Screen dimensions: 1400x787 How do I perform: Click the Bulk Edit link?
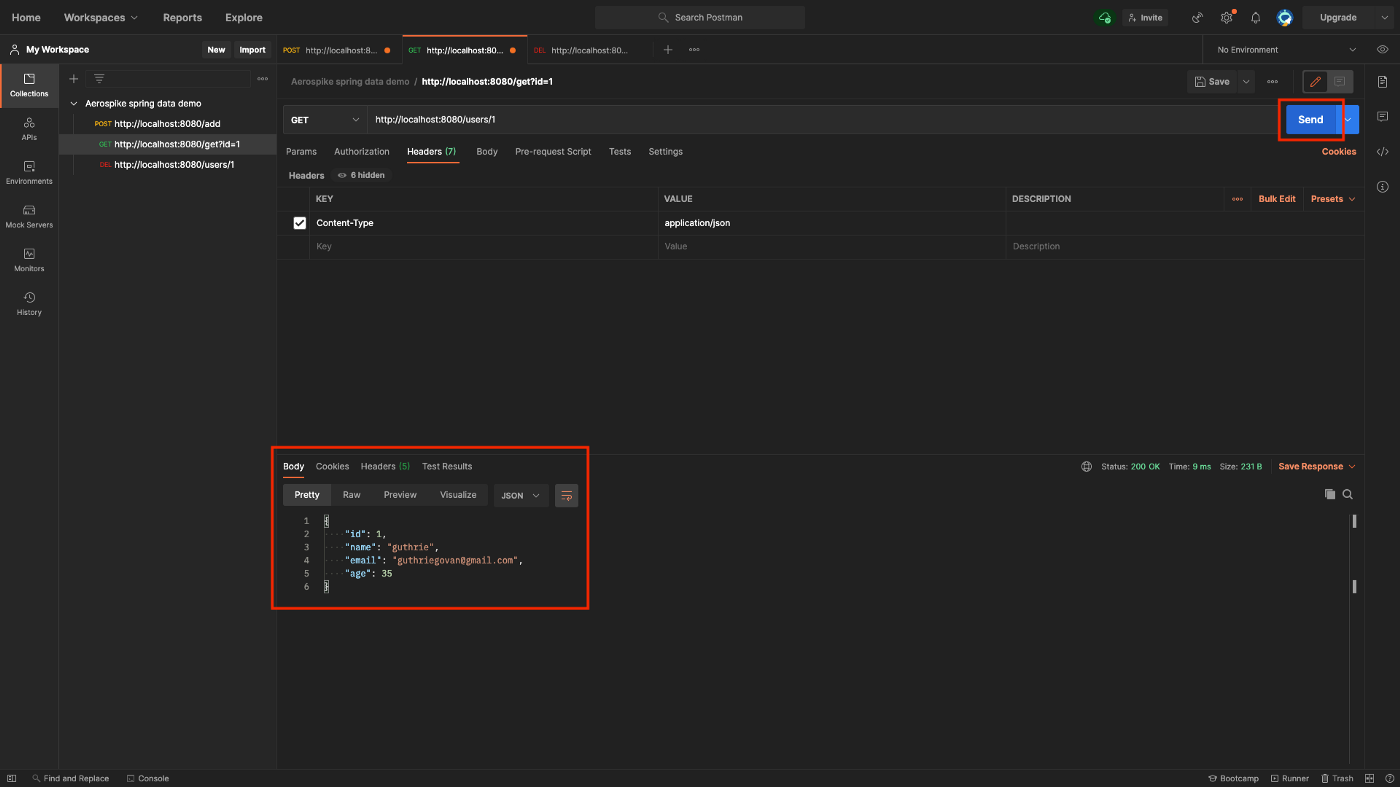[1277, 199]
